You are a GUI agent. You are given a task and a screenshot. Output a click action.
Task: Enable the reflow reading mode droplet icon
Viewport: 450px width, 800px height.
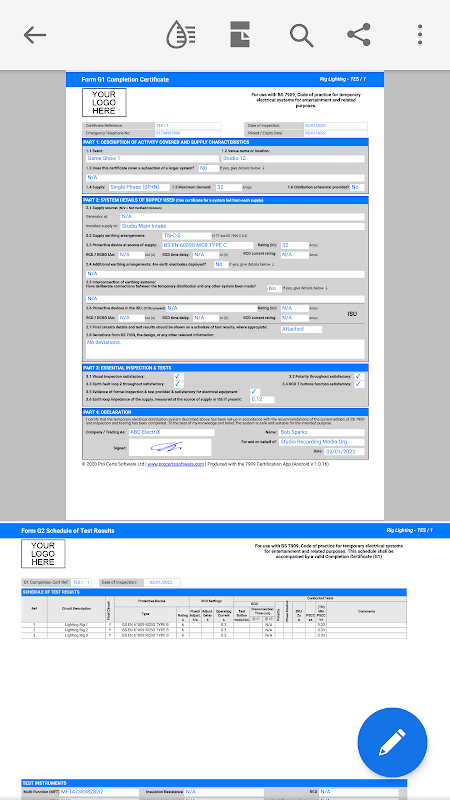[x=181, y=35]
